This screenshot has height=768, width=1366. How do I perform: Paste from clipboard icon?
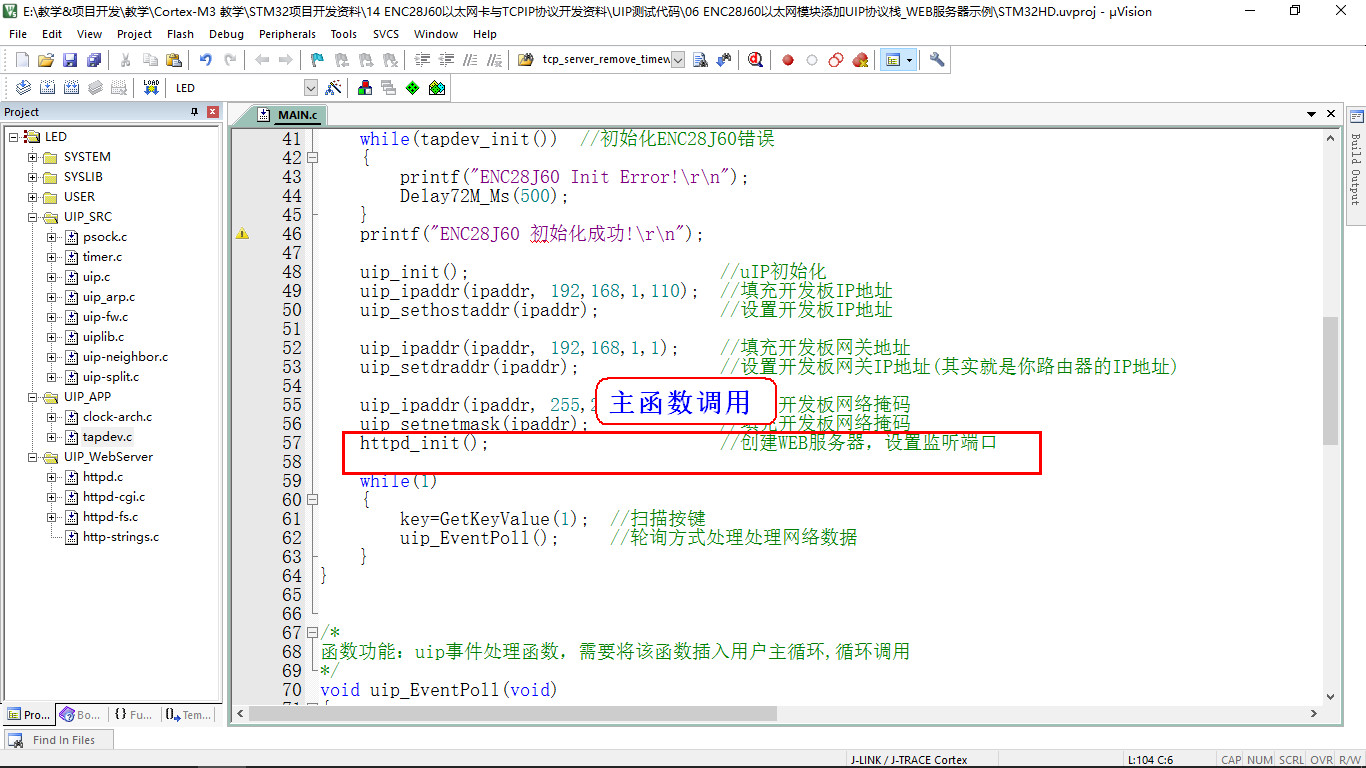point(174,60)
